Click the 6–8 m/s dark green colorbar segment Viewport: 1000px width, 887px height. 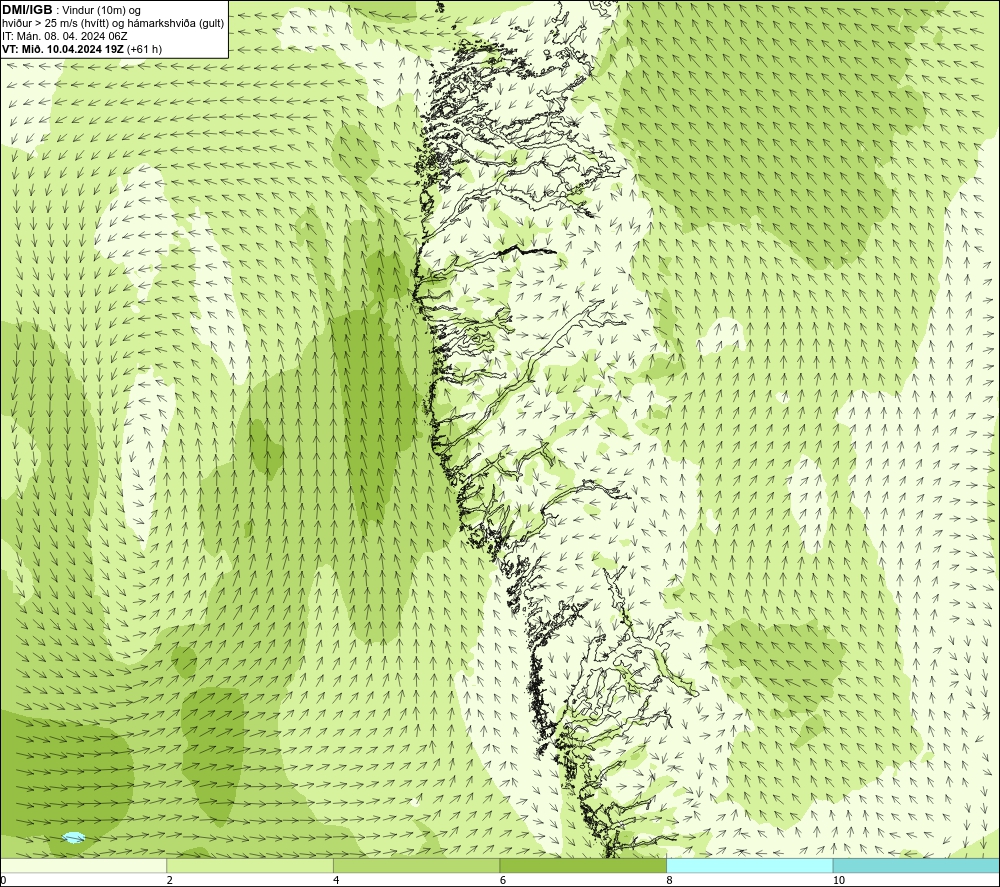(x=583, y=865)
